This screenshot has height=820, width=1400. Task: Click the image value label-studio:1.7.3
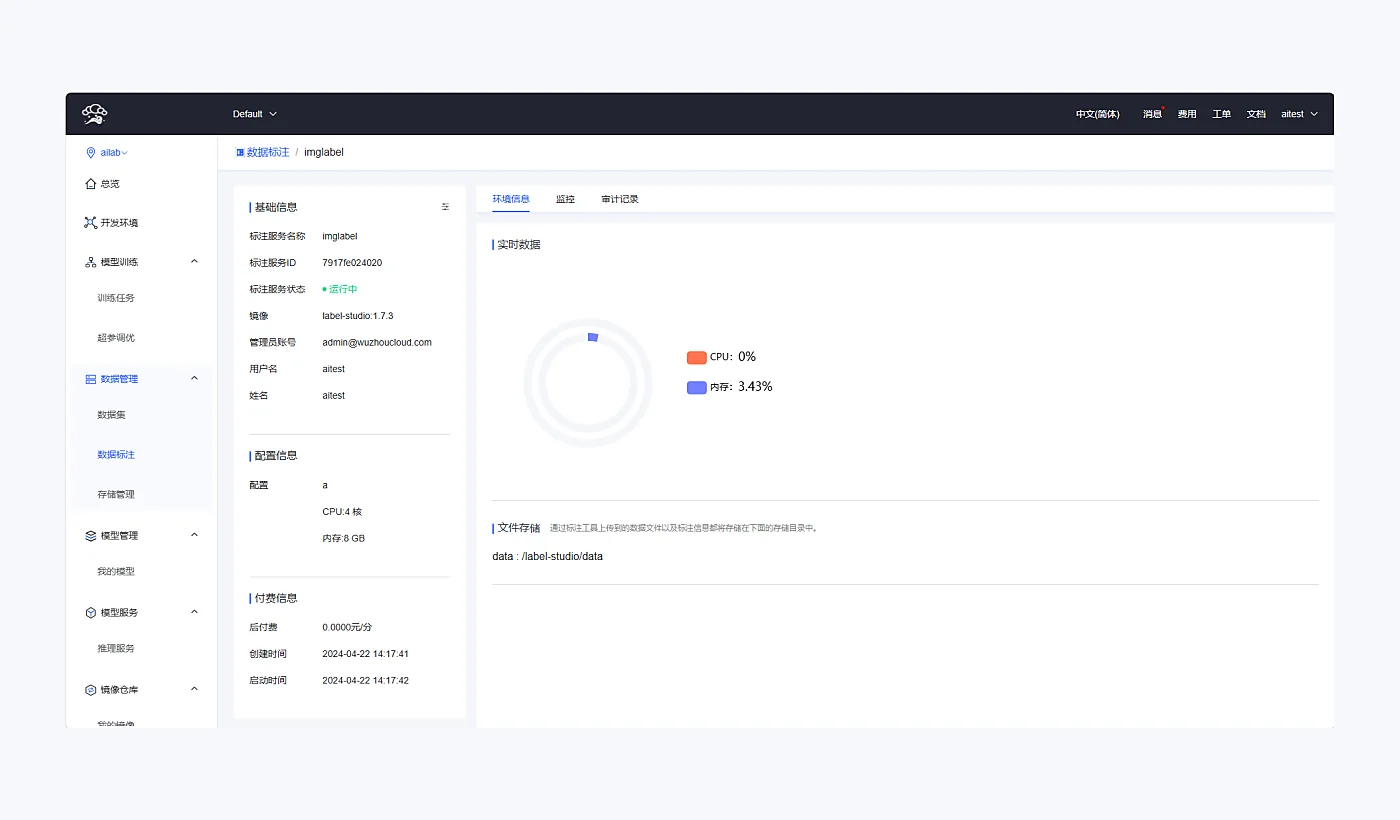click(x=358, y=316)
